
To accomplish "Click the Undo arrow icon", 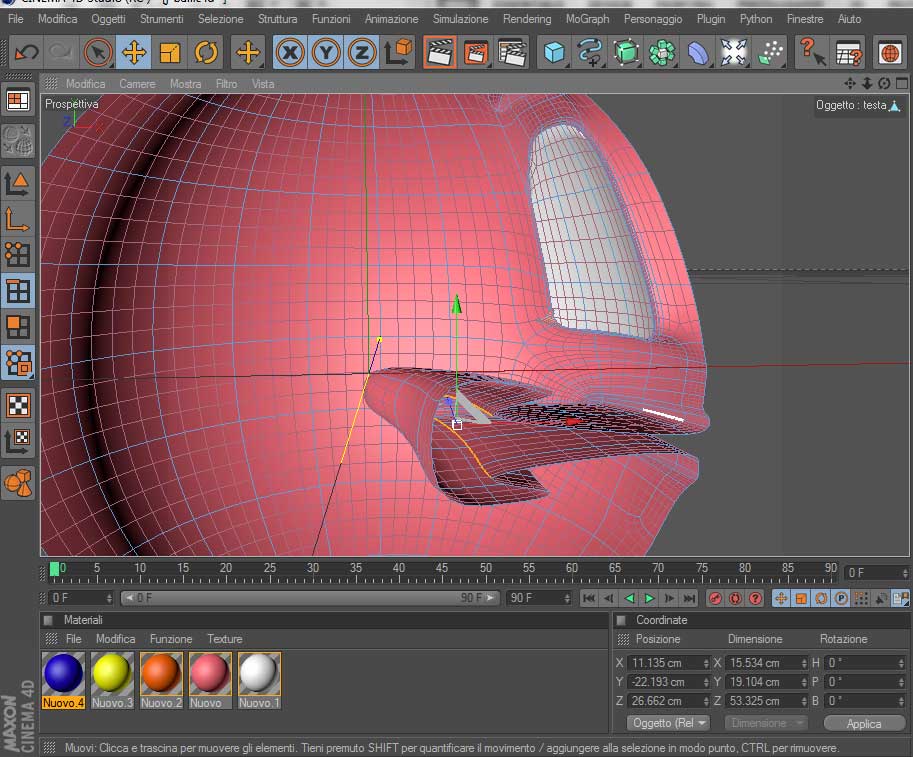I will (26, 52).
